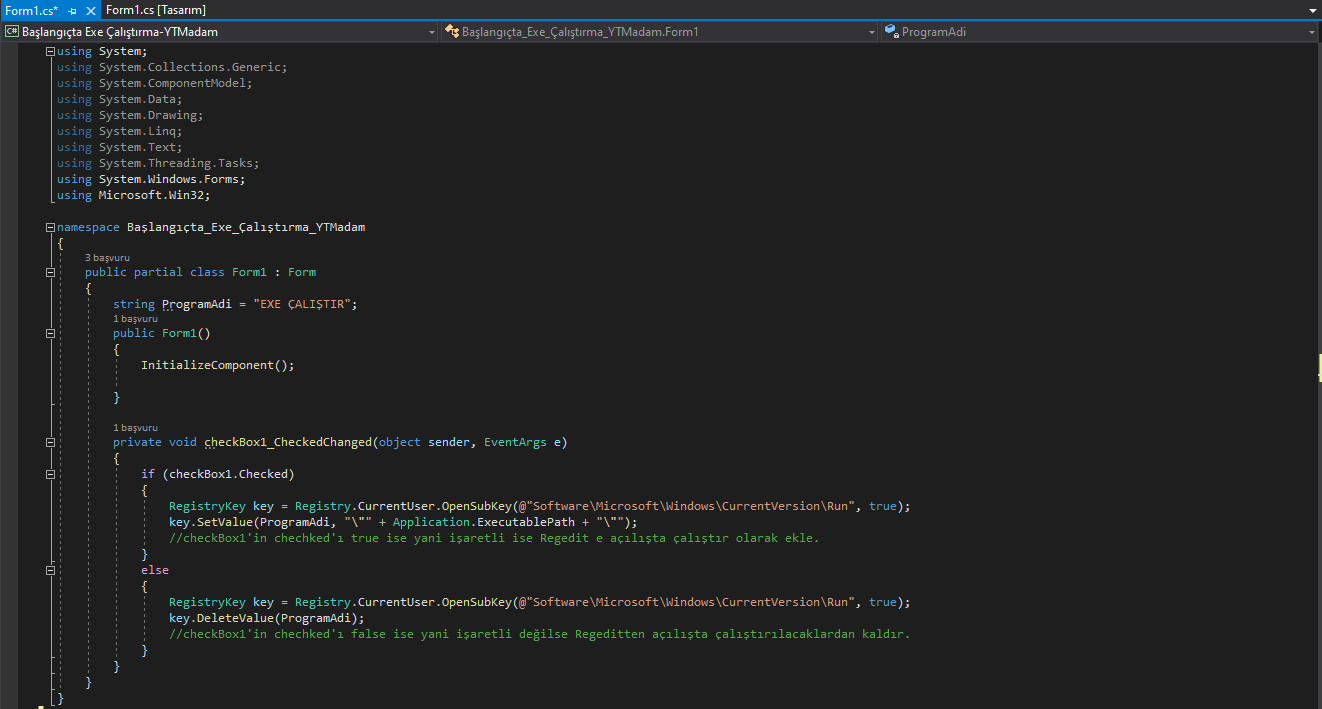Open '3 başvuru' references above class Form1
Image resolution: width=1322 pixels, height=709 pixels.
coord(107,258)
